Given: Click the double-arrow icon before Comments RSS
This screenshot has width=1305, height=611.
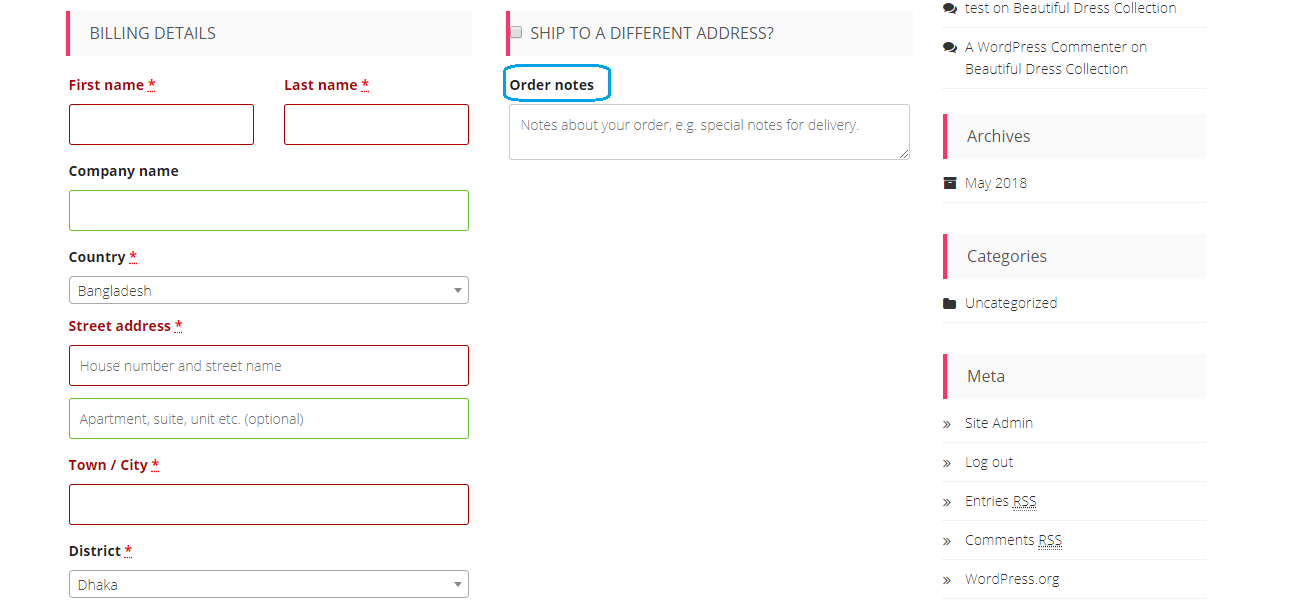Looking at the screenshot, I should coord(947,540).
